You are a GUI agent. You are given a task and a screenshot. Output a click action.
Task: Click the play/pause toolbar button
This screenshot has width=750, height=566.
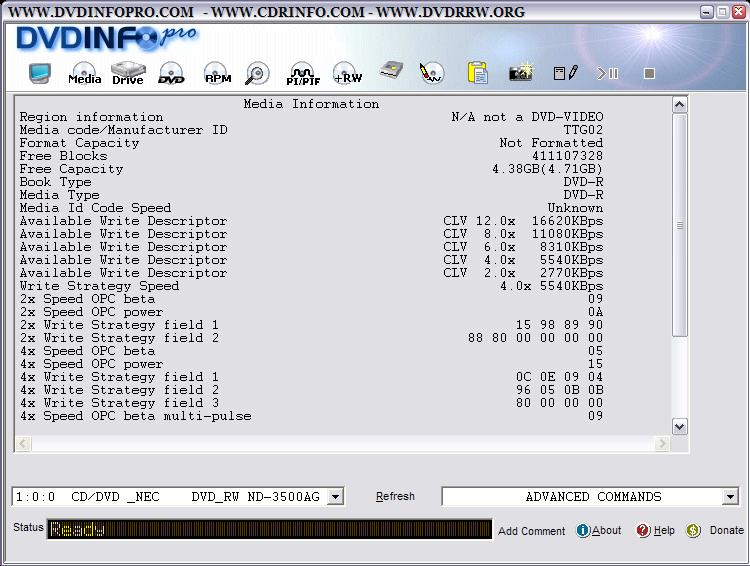pos(607,73)
